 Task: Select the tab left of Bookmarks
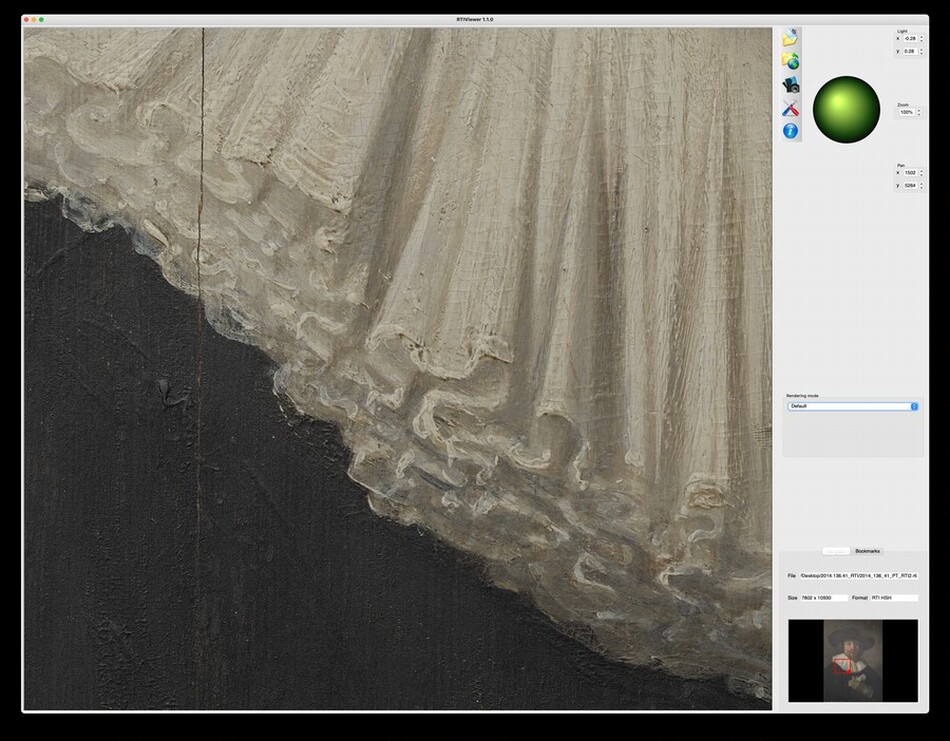point(836,551)
